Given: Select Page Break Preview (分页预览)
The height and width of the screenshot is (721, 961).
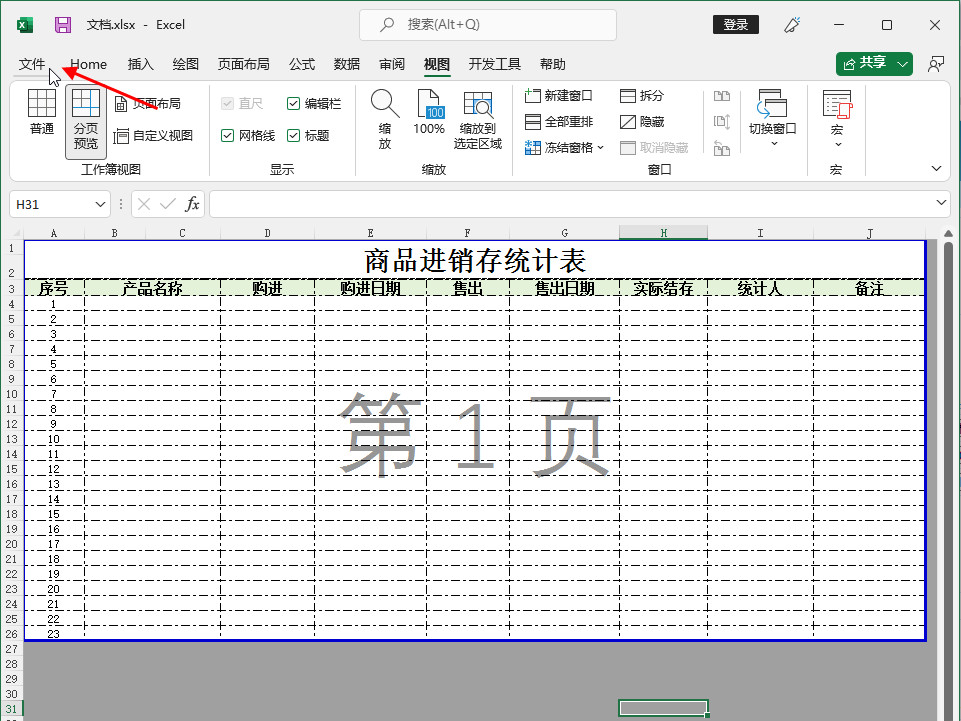Looking at the screenshot, I should pos(86,120).
